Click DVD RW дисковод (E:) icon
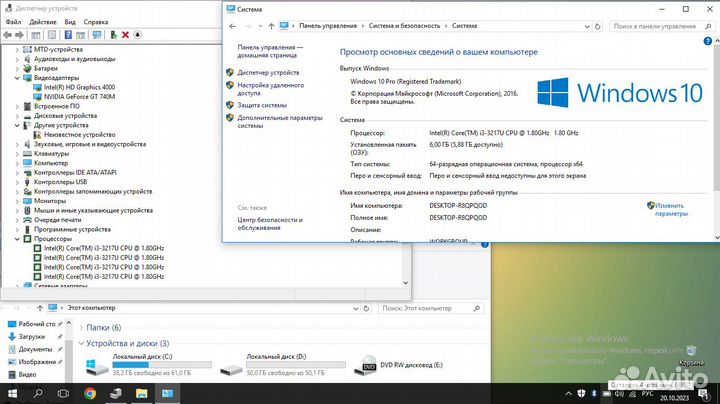This screenshot has width=720, height=404. (366, 365)
